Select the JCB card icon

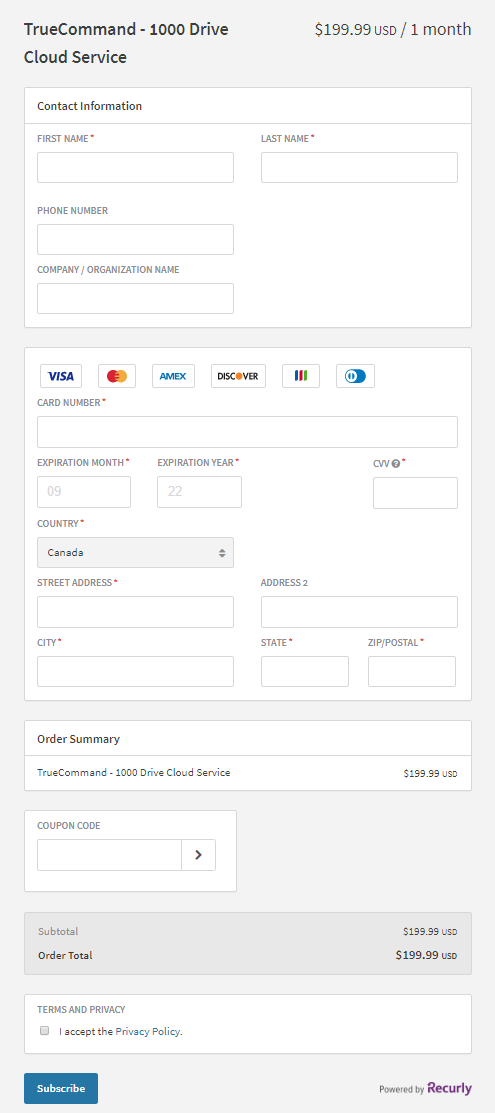click(301, 376)
